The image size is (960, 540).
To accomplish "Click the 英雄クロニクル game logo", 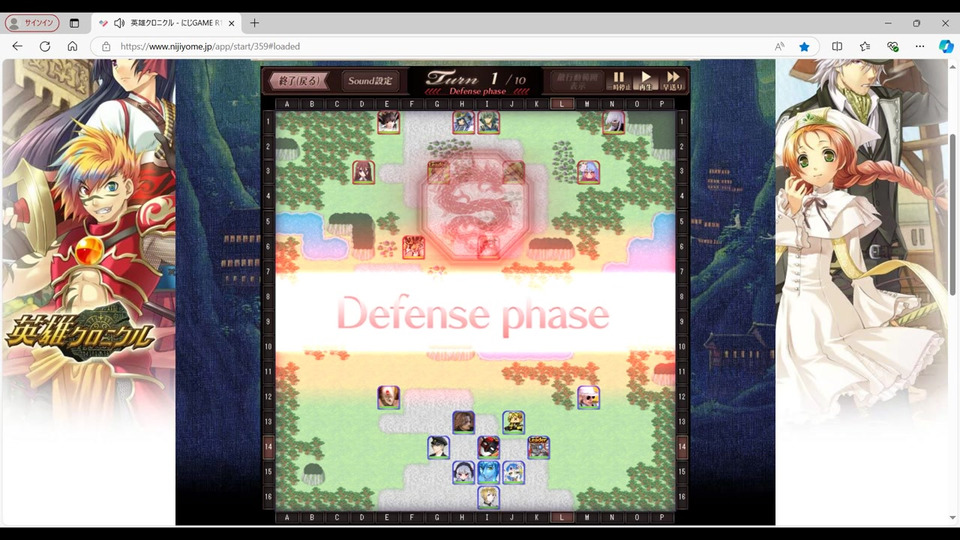I will click(x=81, y=332).
